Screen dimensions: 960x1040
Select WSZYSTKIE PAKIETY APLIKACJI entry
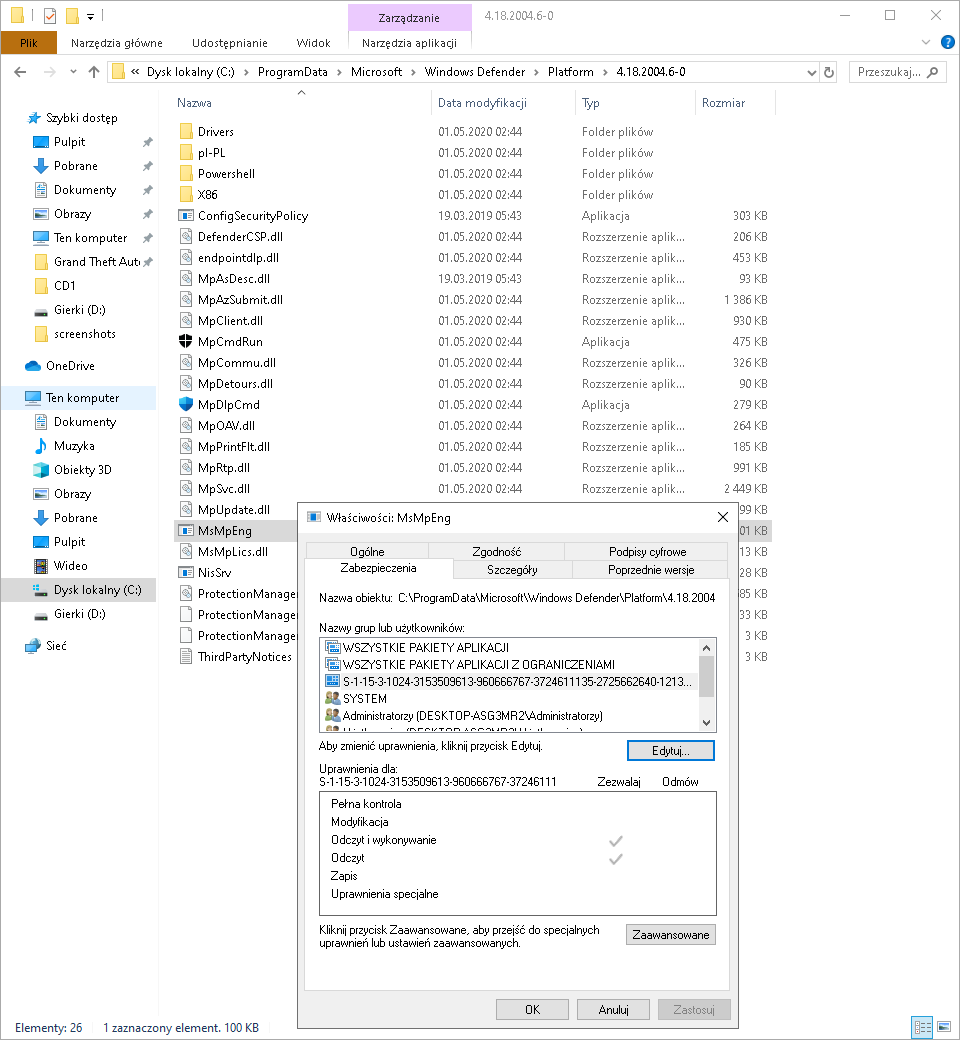417,647
